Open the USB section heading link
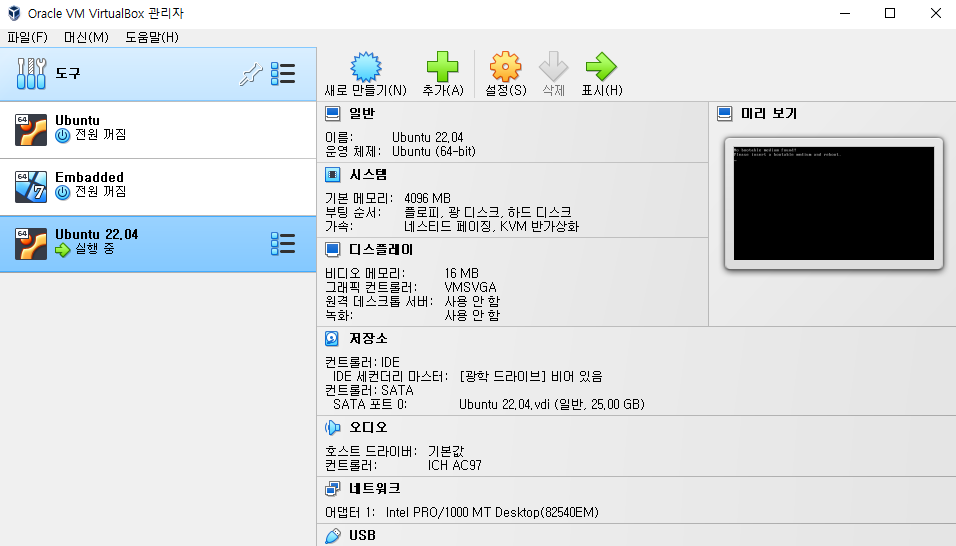This screenshot has width=956, height=546. pos(362,536)
